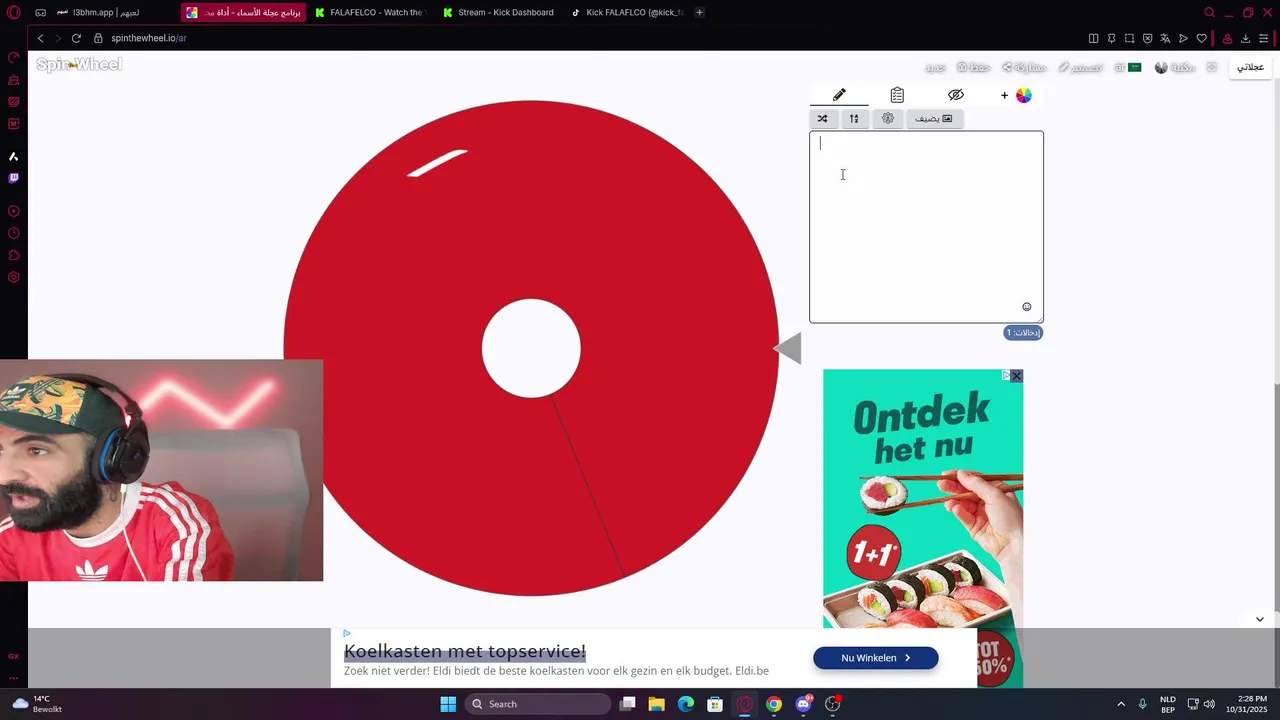This screenshot has width=1280, height=720.
Task: Click the حفظ save option
Action: point(973,67)
